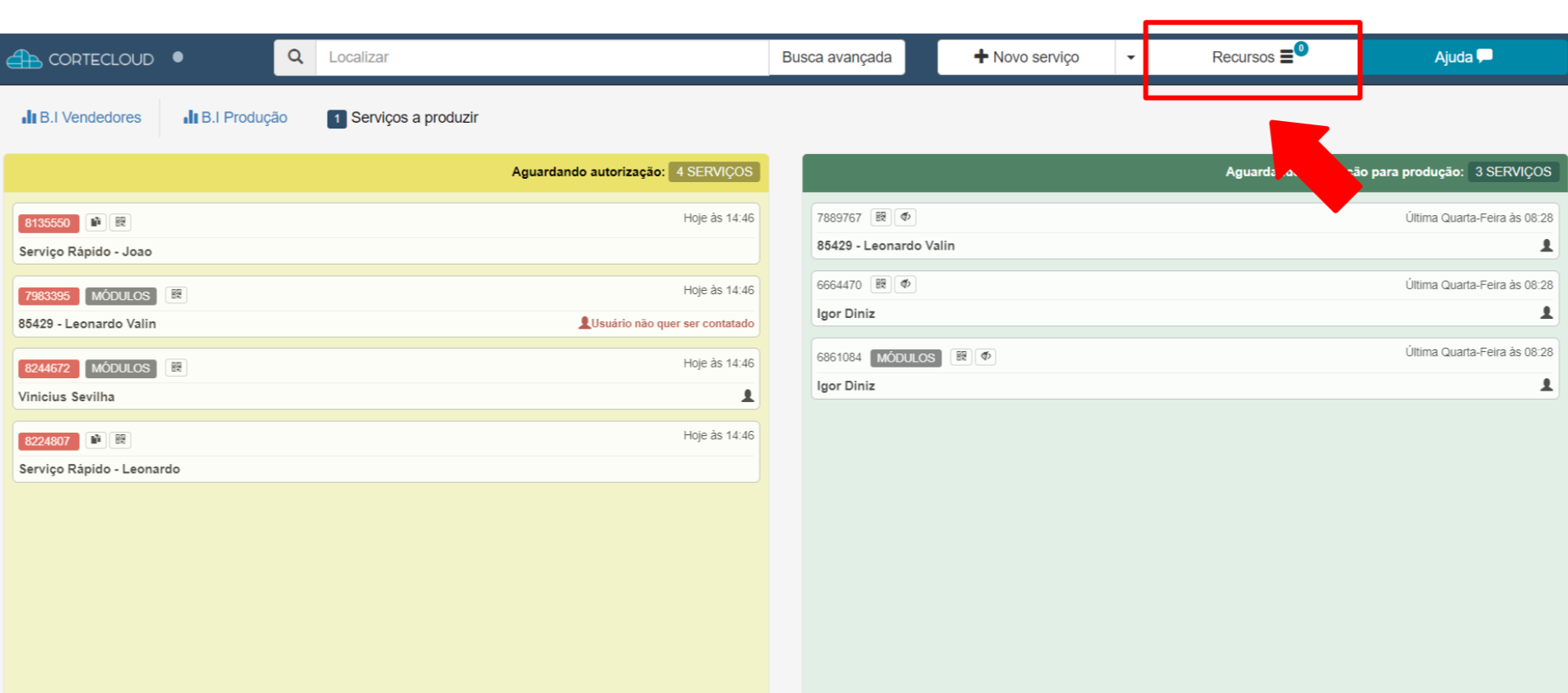Open service number 7983395
This screenshot has width=1568, height=693.
(x=48, y=296)
